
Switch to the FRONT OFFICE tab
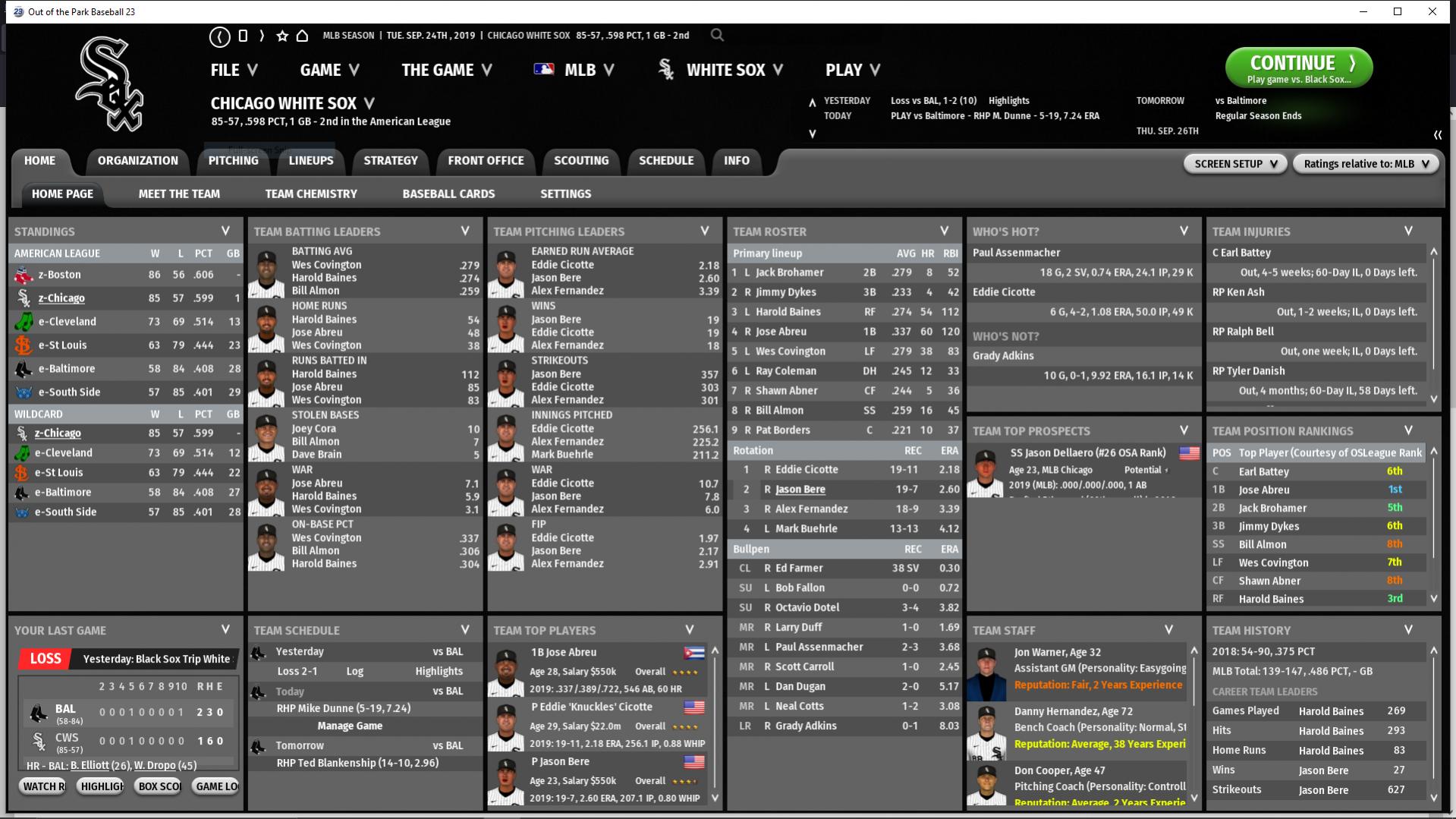pyautogui.click(x=486, y=161)
